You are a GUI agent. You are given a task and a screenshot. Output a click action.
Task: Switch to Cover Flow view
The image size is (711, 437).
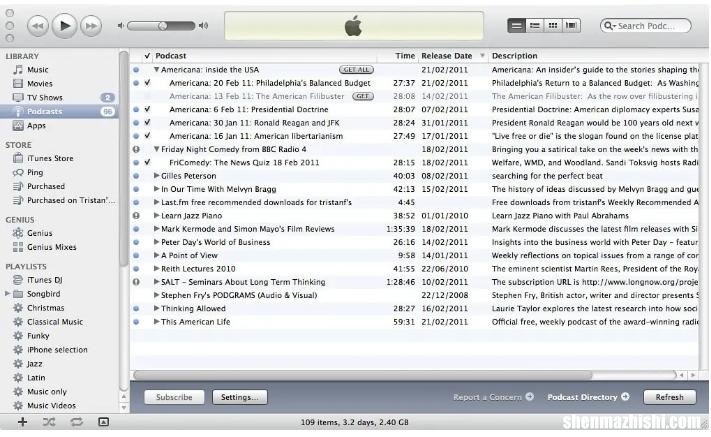click(571, 26)
